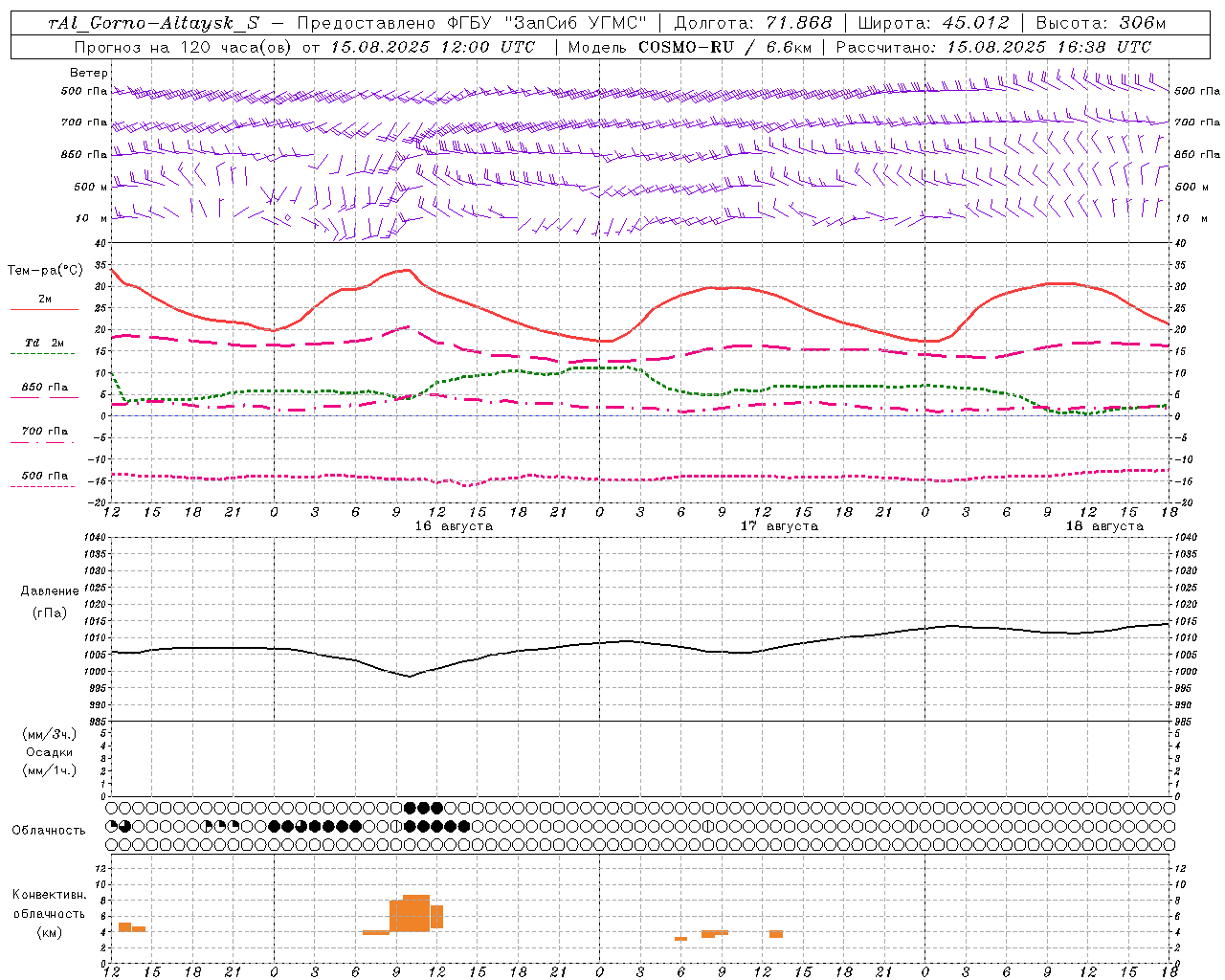Click the (мм/1ч.) precipitation unit label
The height and width of the screenshot is (980, 1225).
click(50, 770)
